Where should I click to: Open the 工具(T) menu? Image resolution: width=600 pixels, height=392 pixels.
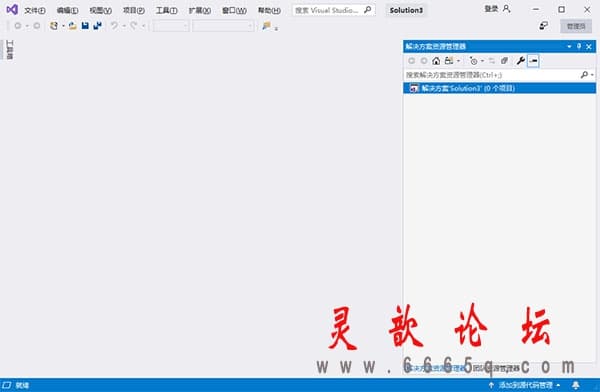(166, 10)
